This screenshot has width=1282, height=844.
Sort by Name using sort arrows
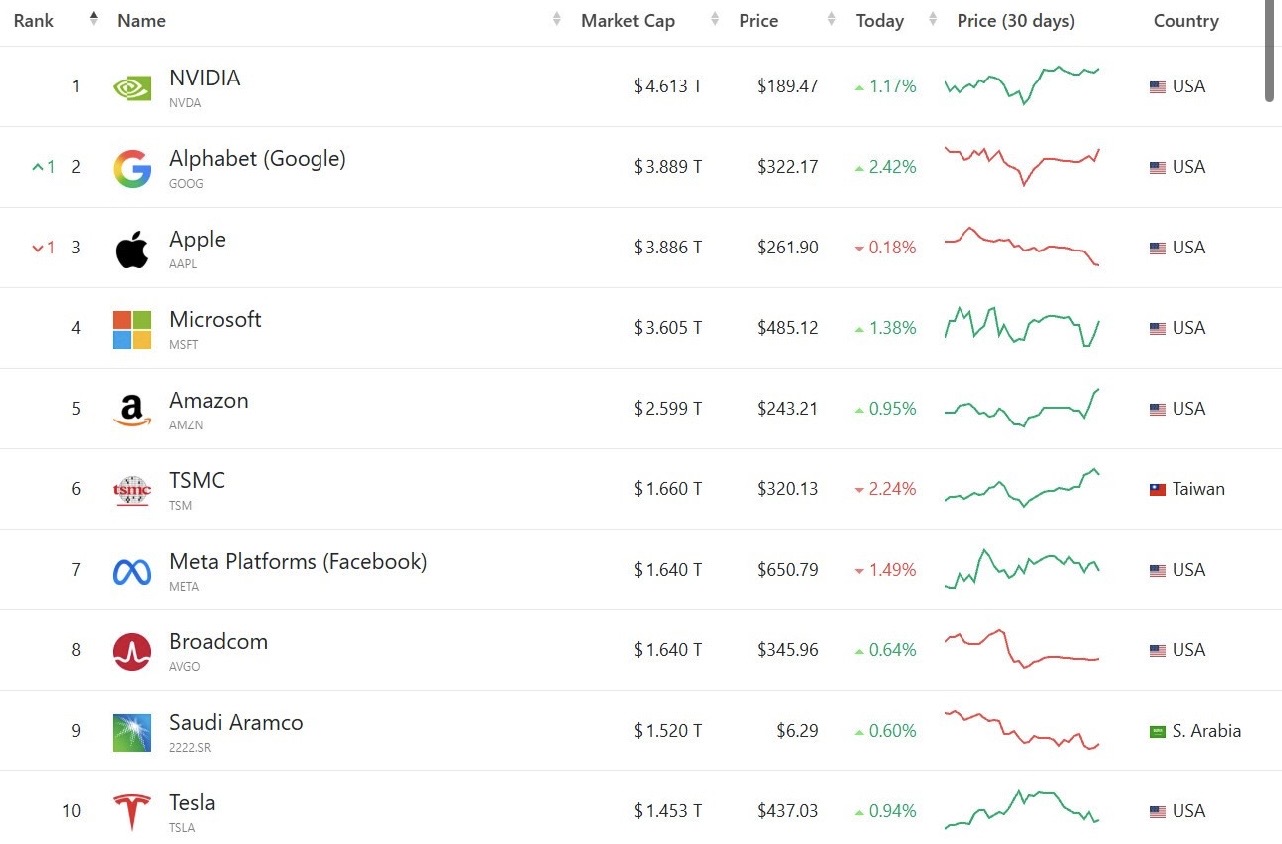click(x=557, y=20)
